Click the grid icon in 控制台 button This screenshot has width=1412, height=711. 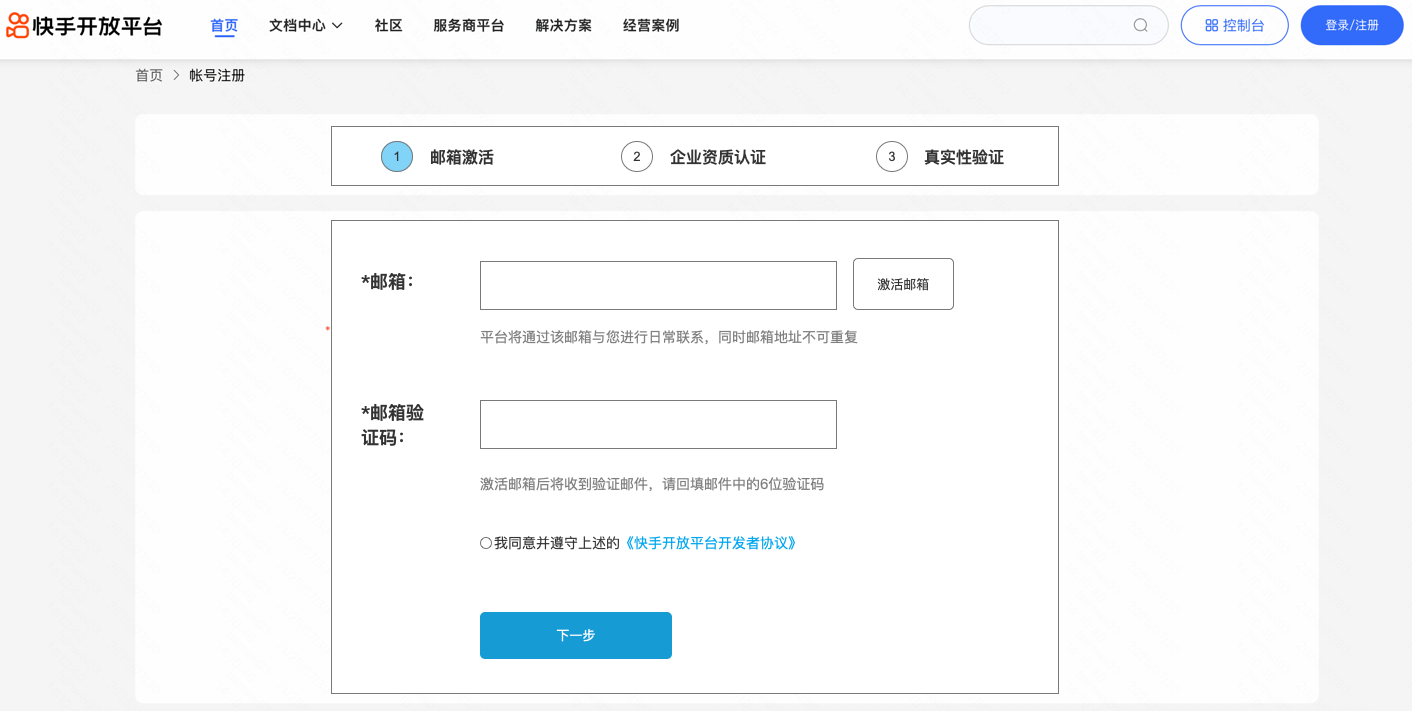coord(1211,26)
